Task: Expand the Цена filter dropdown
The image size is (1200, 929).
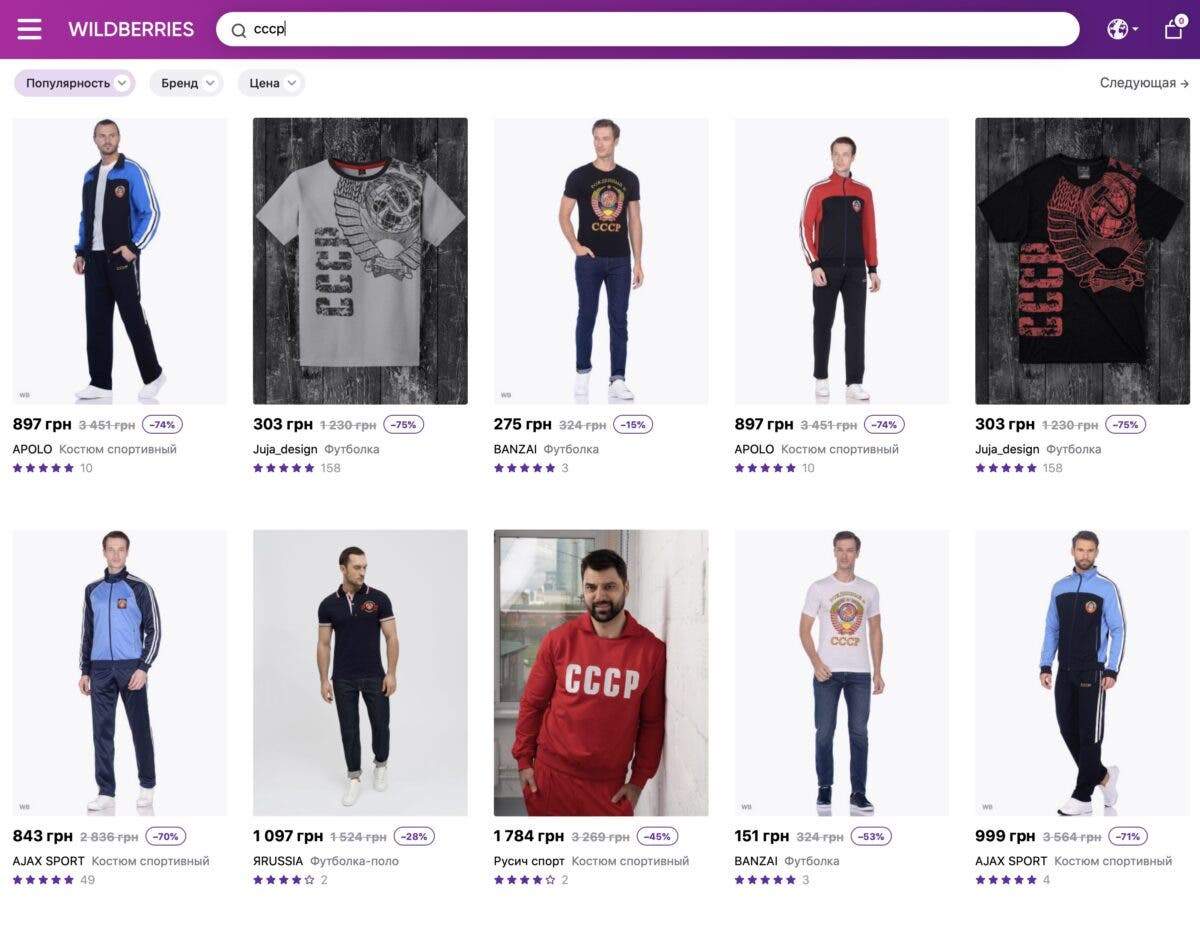Action: click(271, 83)
